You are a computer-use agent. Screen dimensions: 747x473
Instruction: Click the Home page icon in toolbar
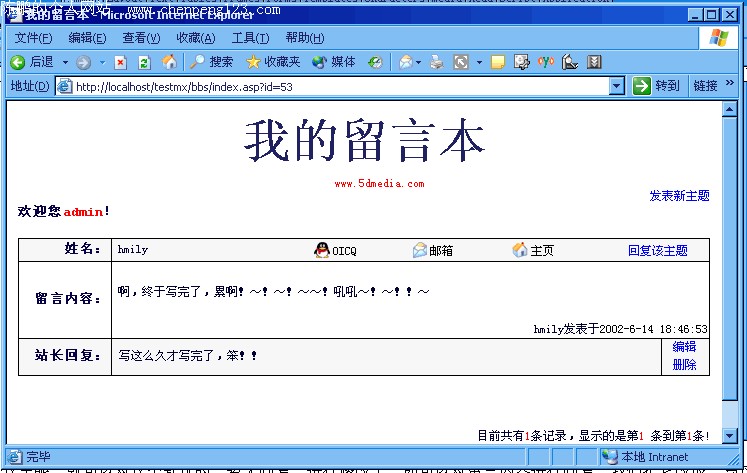click(169, 62)
